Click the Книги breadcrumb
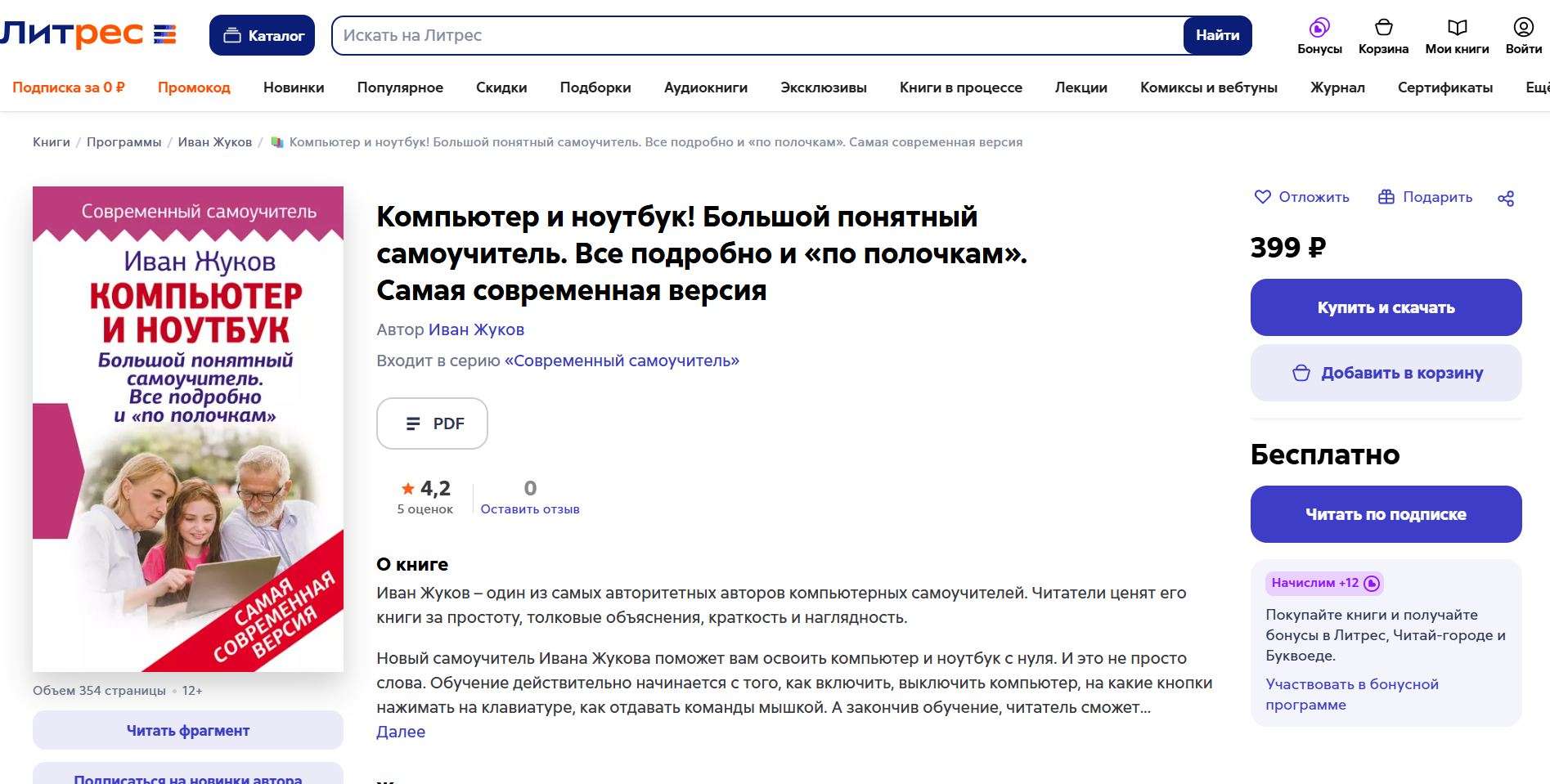 click(x=52, y=142)
